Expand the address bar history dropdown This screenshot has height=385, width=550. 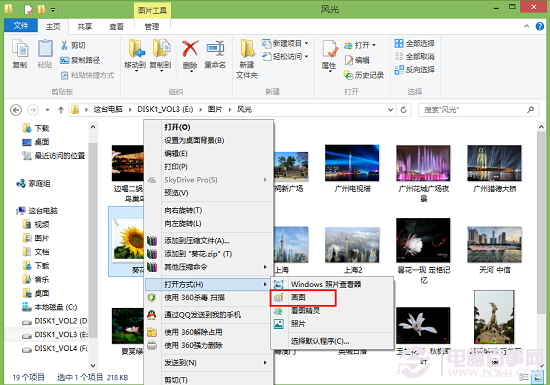(x=390, y=110)
